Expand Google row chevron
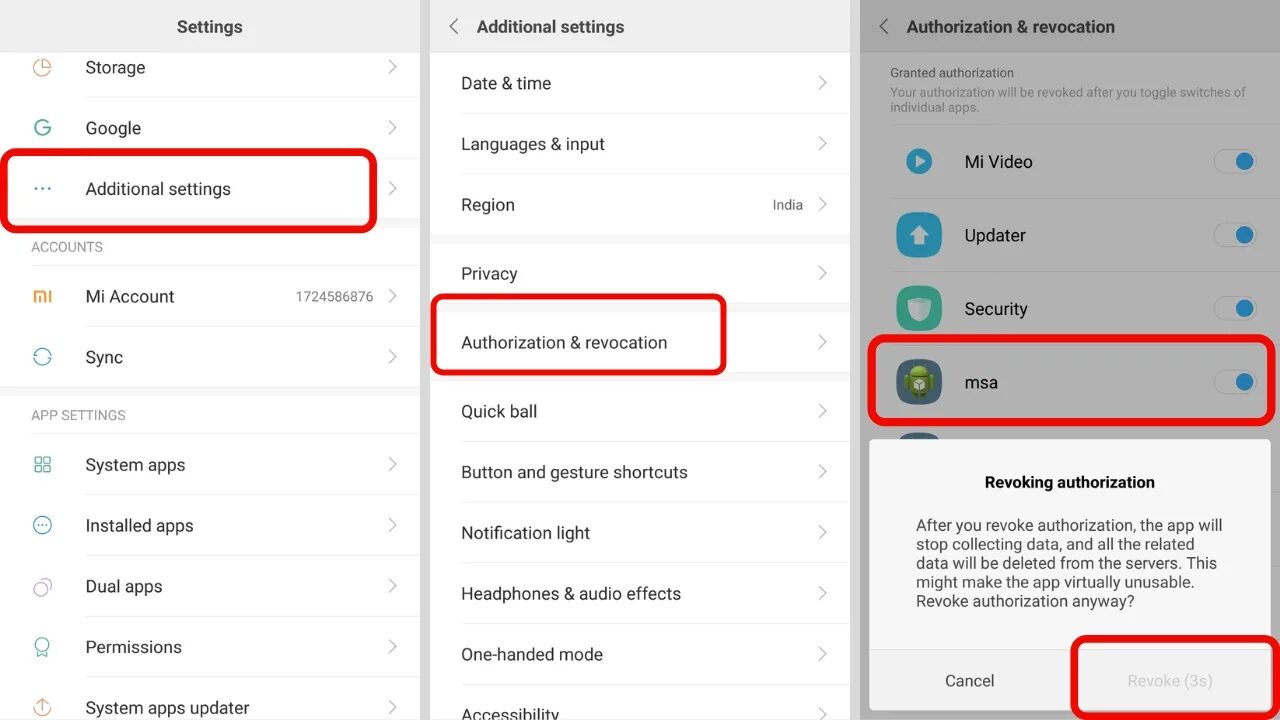The image size is (1280, 720). point(393,128)
